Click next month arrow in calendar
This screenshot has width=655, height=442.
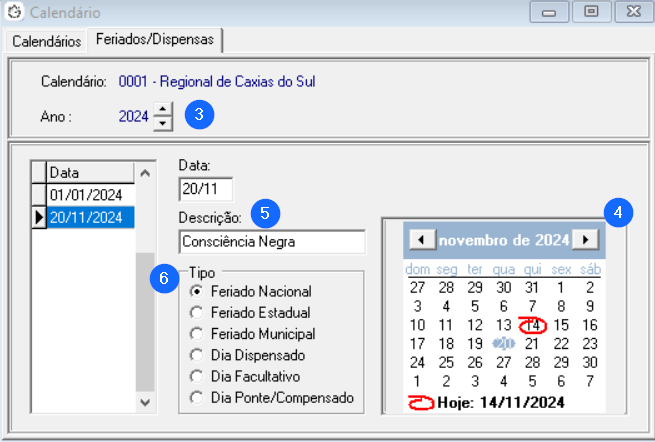click(587, 240)
